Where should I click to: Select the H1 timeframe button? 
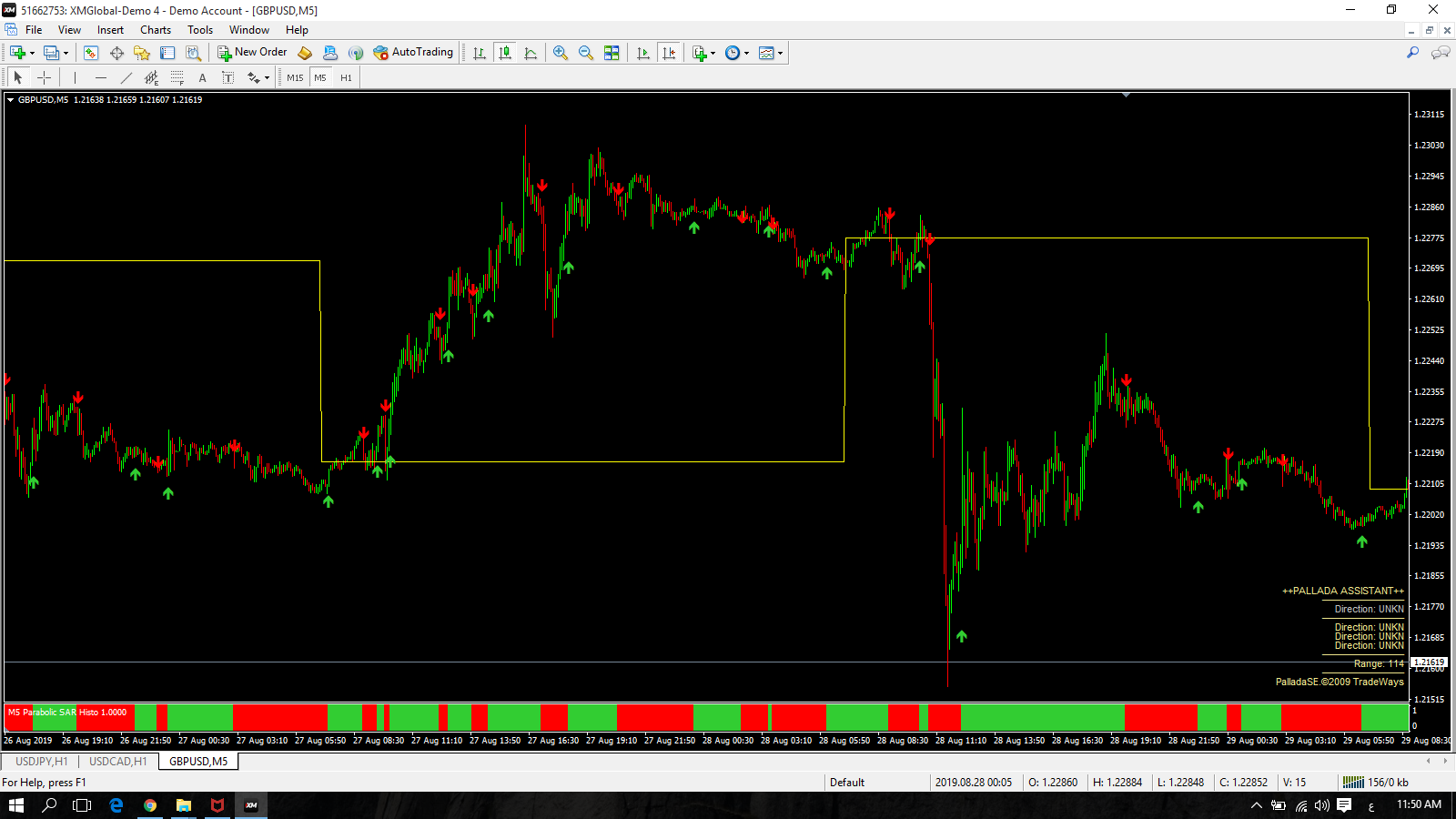coord(346,78)
